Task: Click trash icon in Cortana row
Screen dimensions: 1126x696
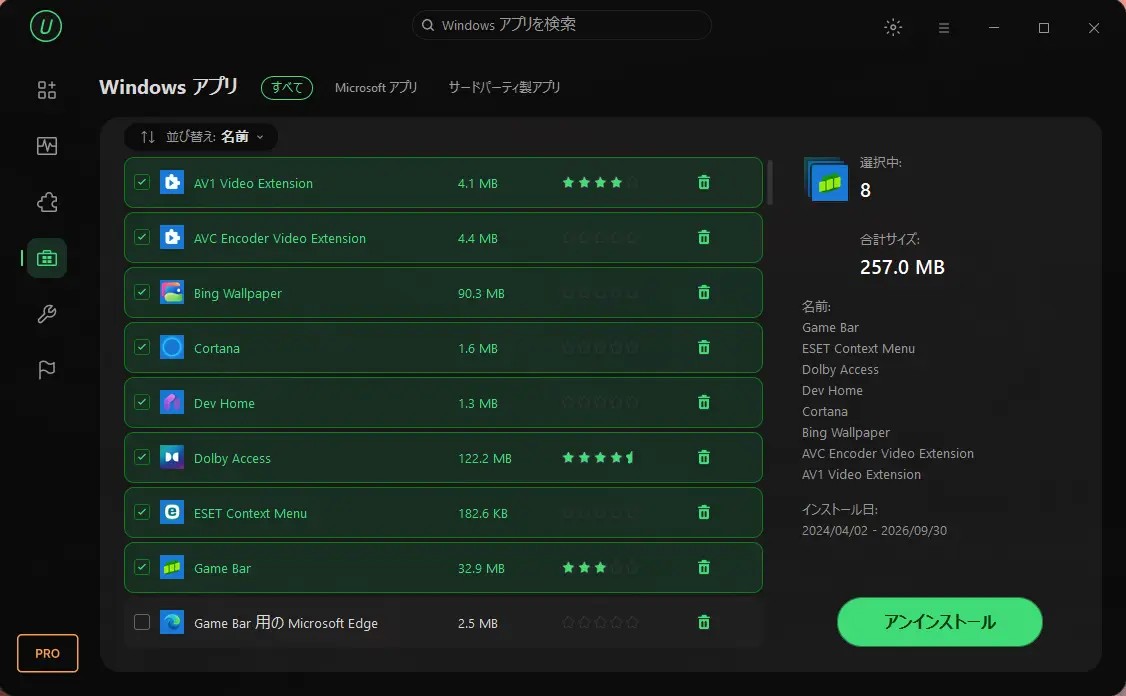Action: pyautogui.click(x=704, y=347)
